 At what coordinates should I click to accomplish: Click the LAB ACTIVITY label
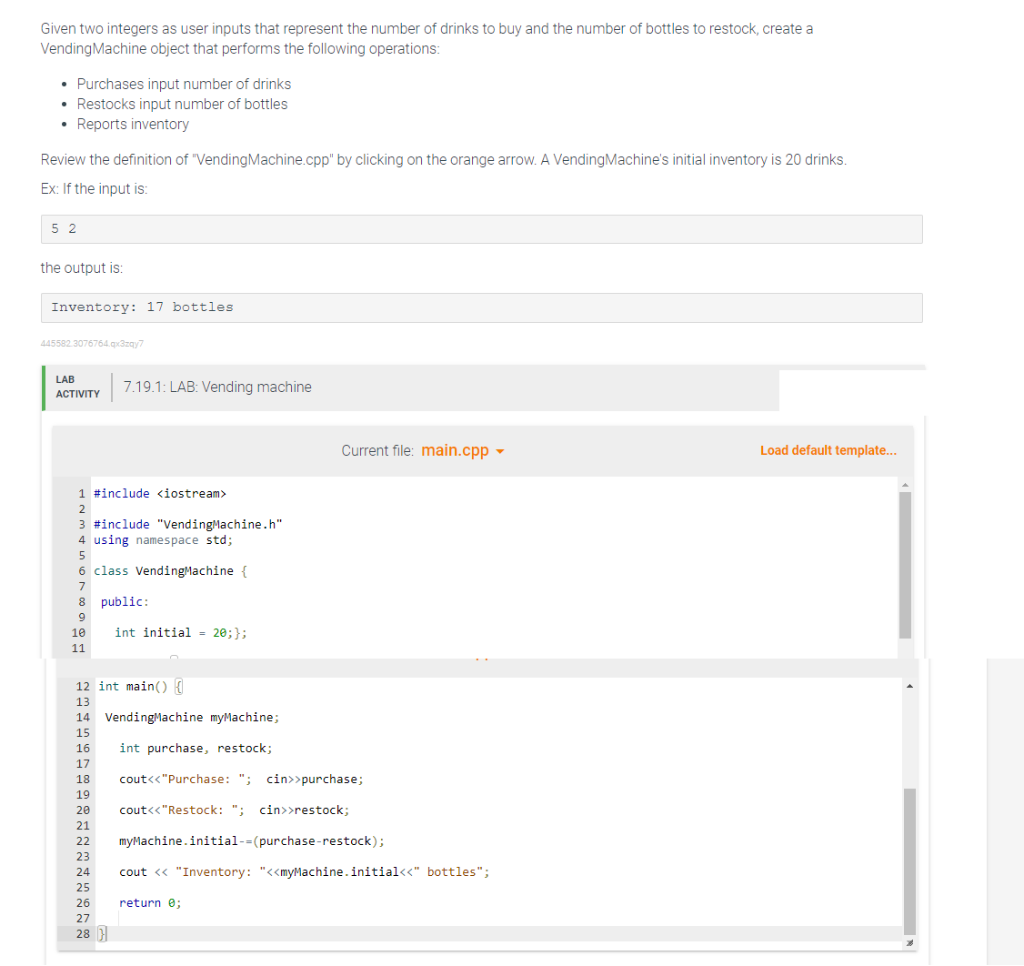[78, 387]
